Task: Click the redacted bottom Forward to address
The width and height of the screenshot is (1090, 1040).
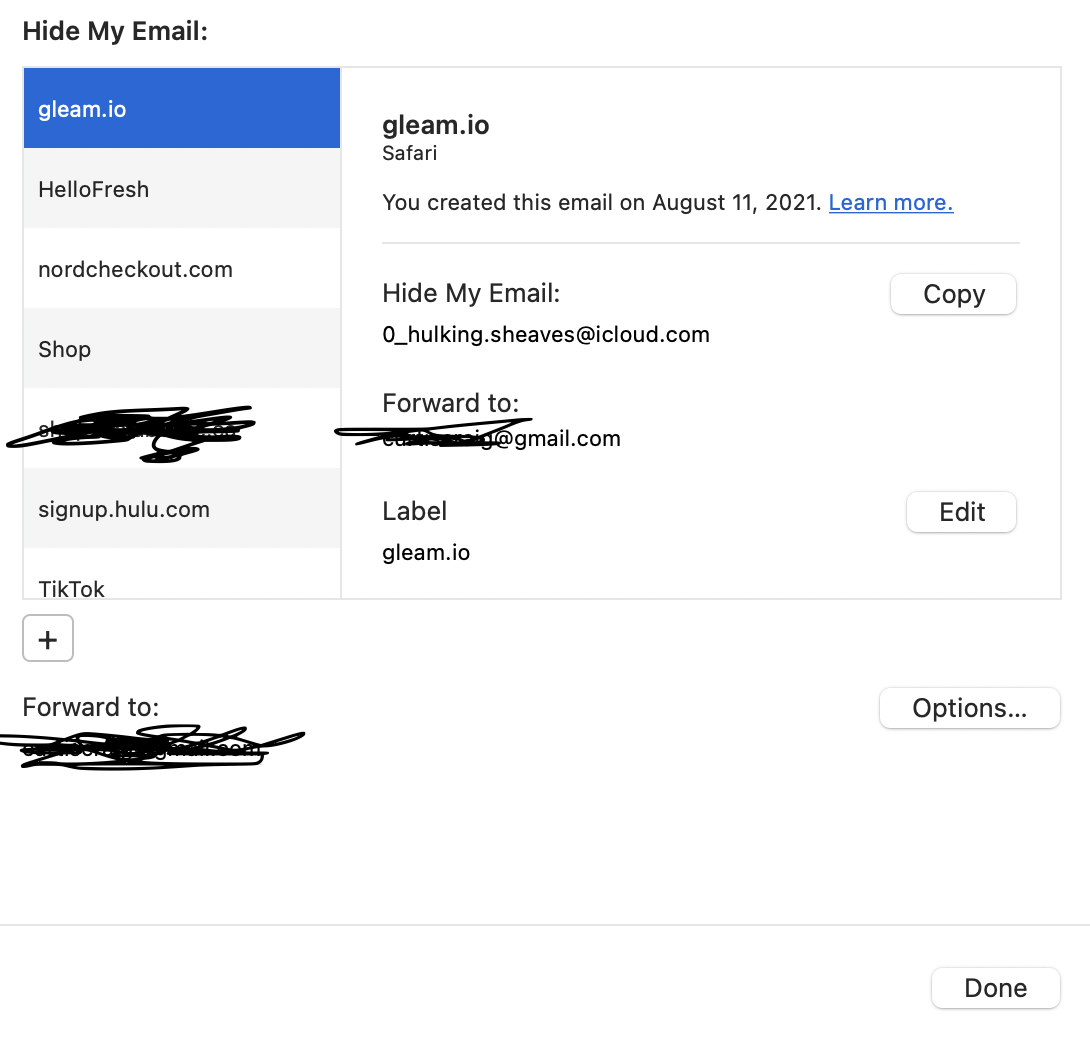Action: point(143,749)
